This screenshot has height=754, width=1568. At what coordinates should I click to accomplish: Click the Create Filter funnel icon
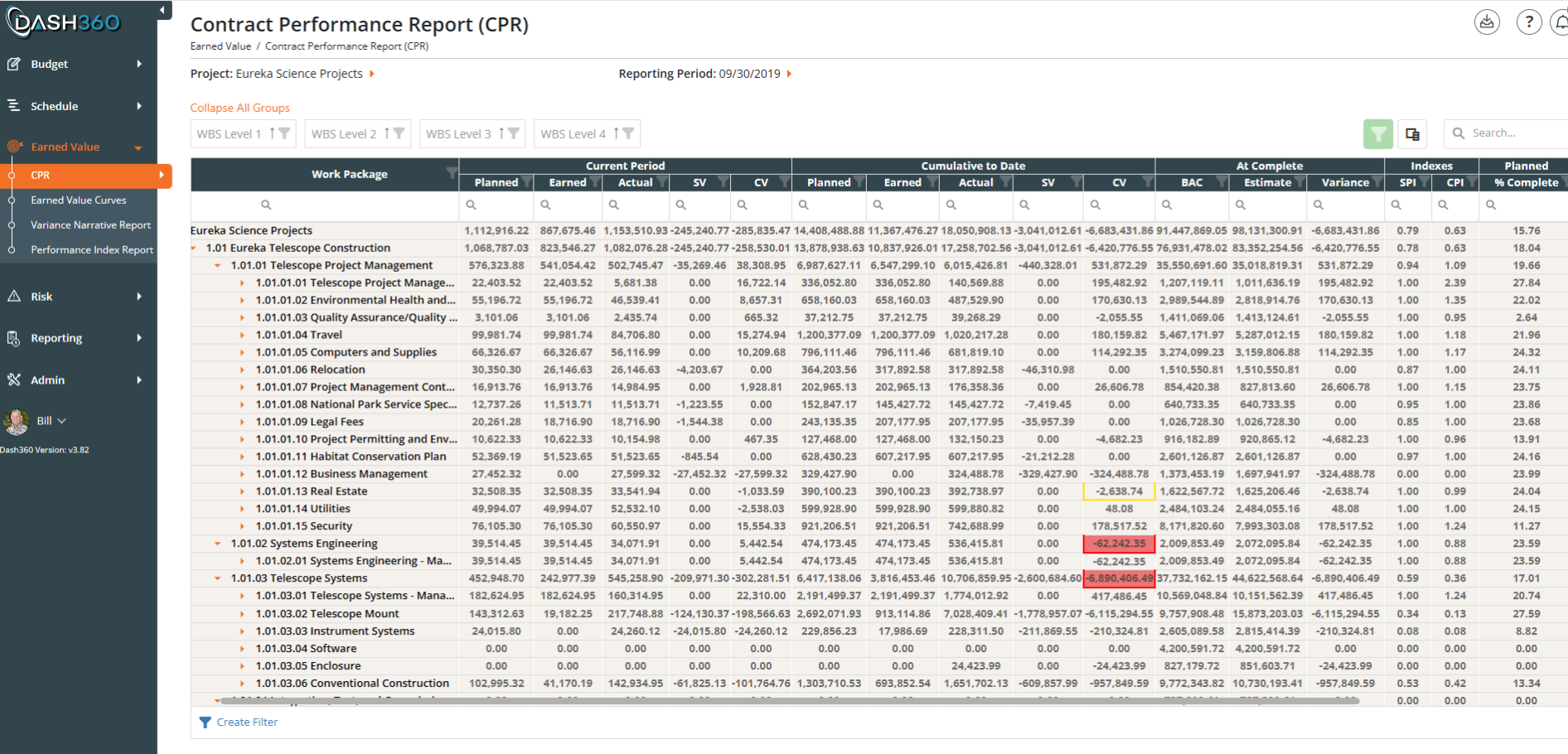pos(206,723)
